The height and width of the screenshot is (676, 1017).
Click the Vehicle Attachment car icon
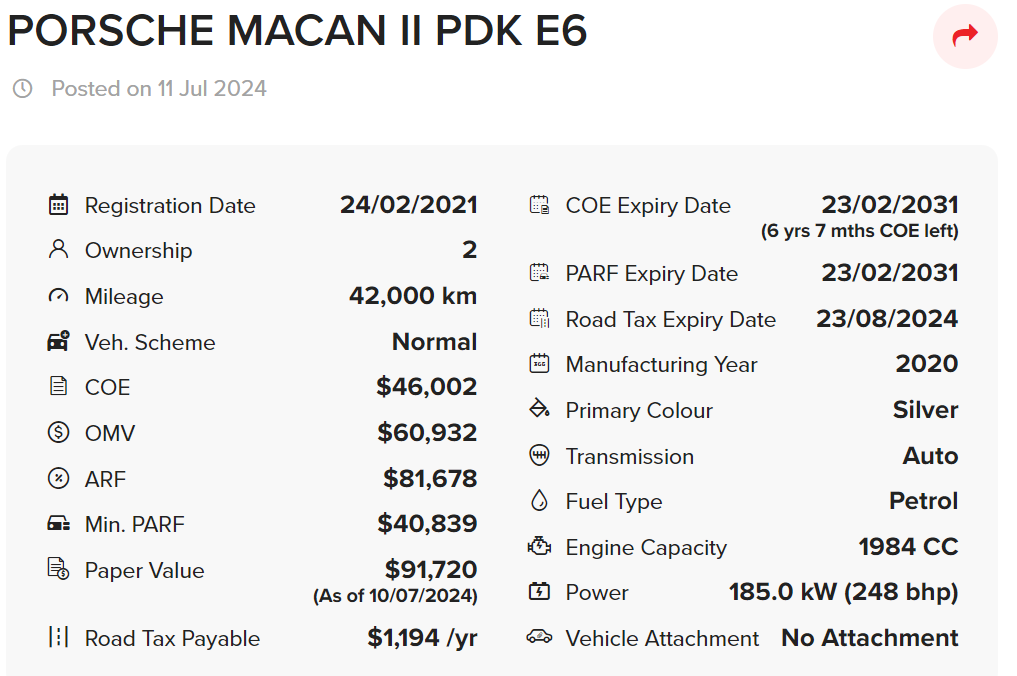coord(539,637)
